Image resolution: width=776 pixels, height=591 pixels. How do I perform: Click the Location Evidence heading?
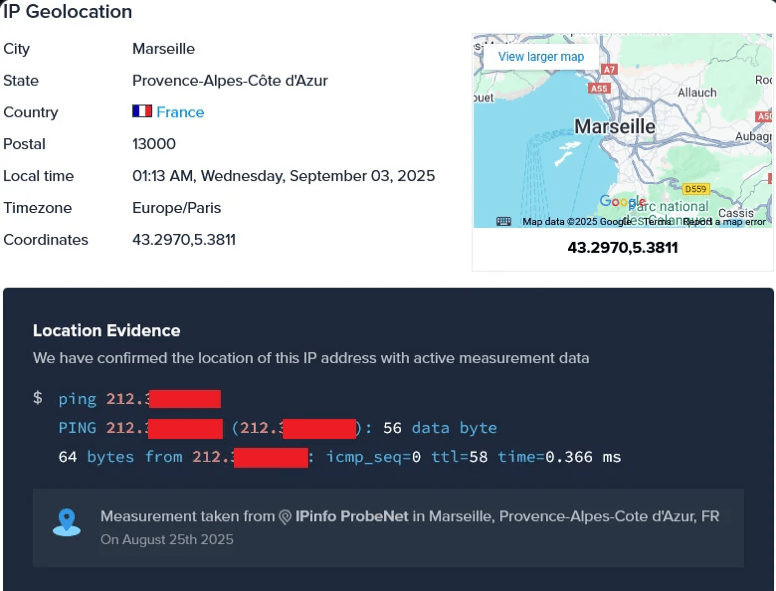pos(107,330)
